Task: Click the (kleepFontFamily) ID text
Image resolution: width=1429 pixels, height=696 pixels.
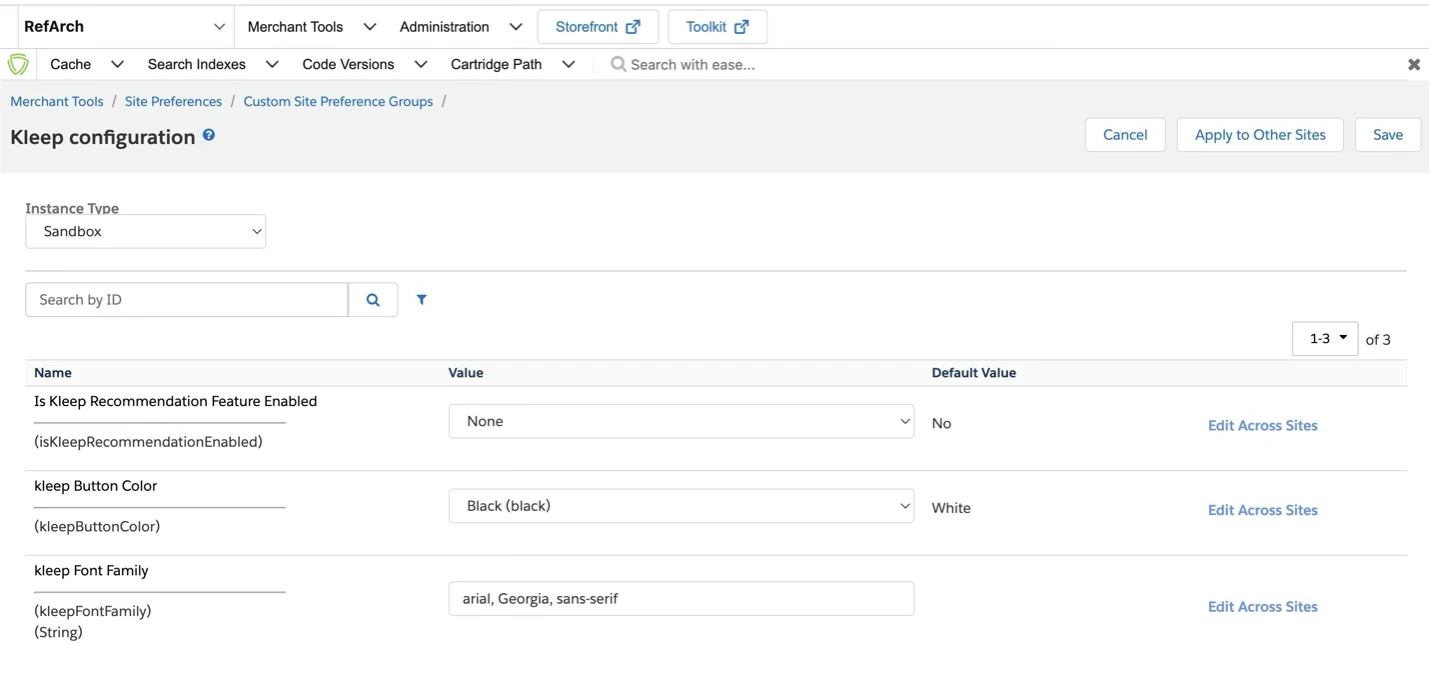Action: [92, 611]
